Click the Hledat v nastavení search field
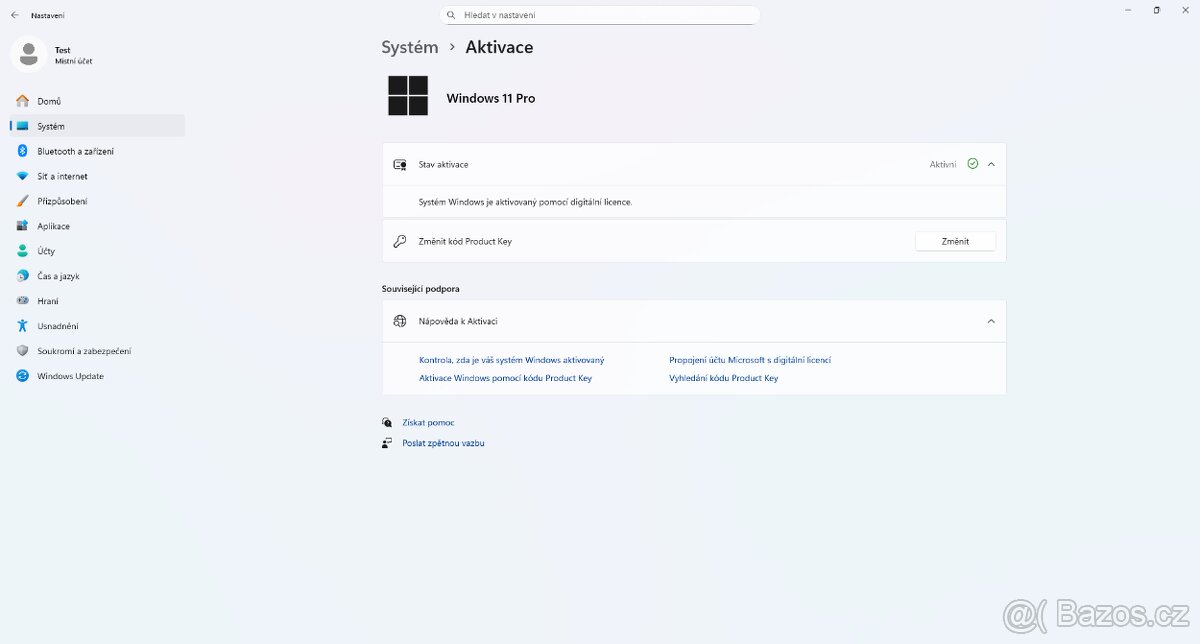Screen dimensions: 1200x644 (600, 15)
